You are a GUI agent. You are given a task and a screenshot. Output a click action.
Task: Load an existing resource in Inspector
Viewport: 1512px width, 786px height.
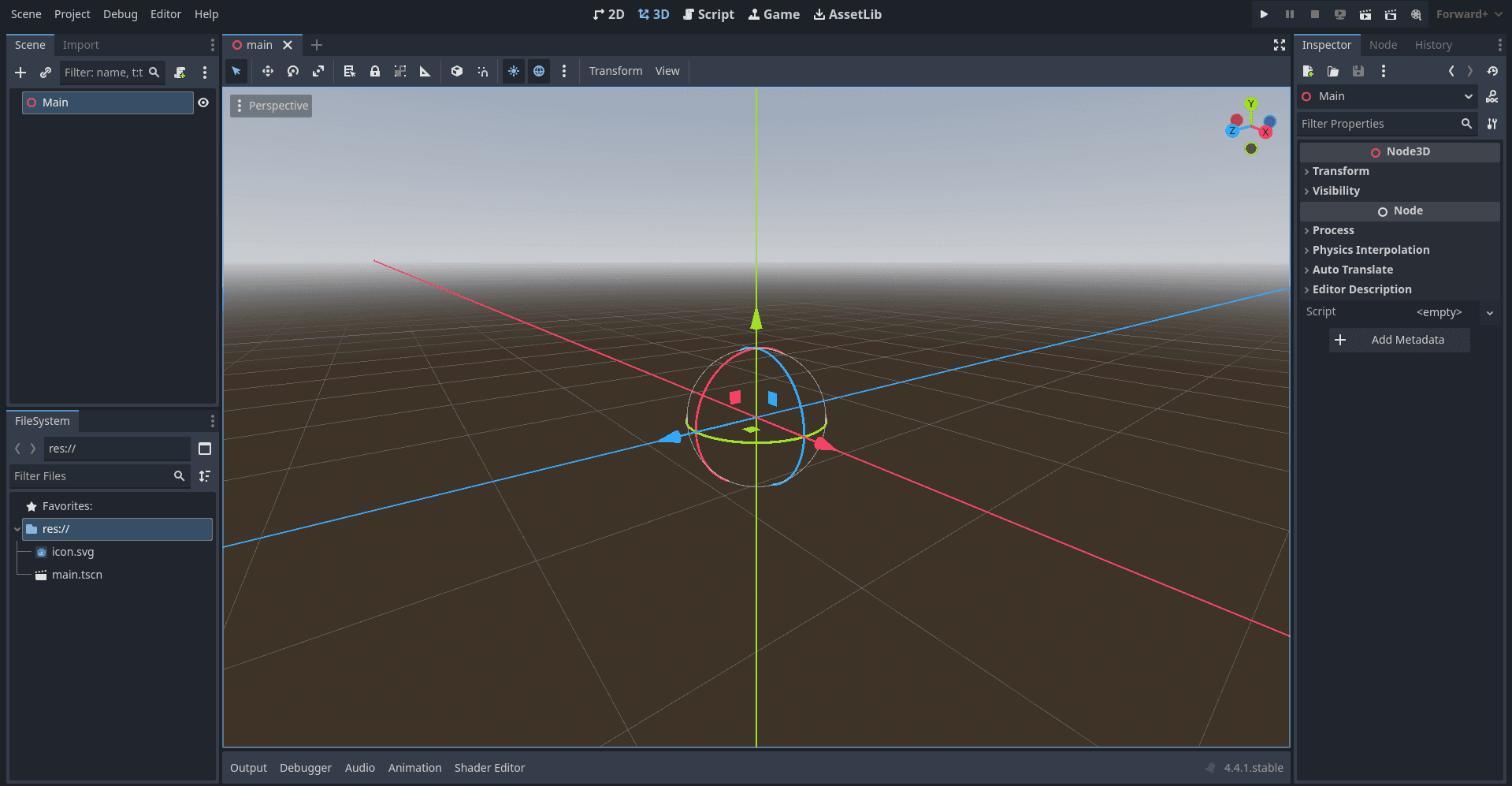(1333, 71)
